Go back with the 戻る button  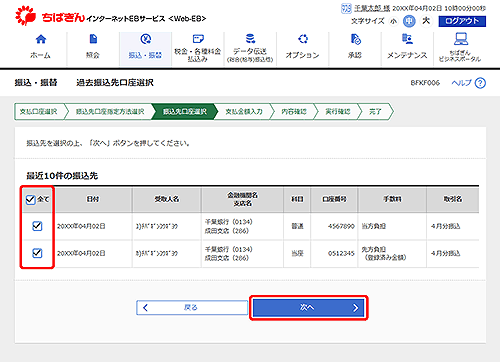(192, 308)
